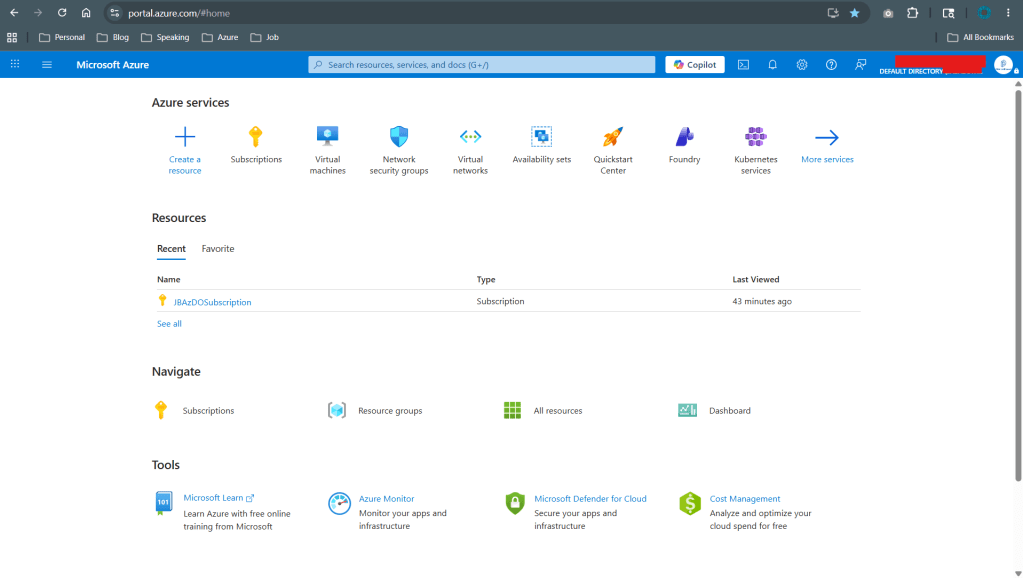Open portal settings gear icon
Screen dimensions: 1023x578
802,65
